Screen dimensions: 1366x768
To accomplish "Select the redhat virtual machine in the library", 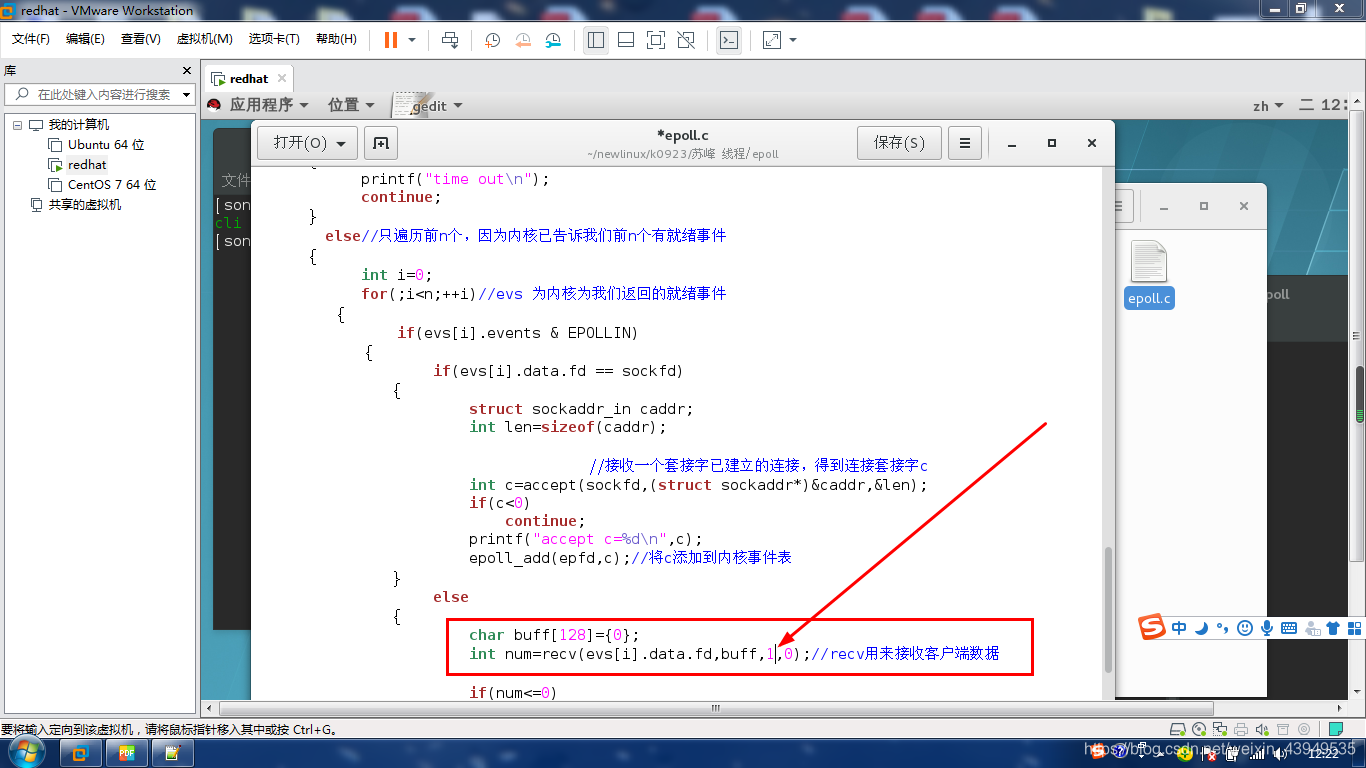I will (x=77, y=165).
